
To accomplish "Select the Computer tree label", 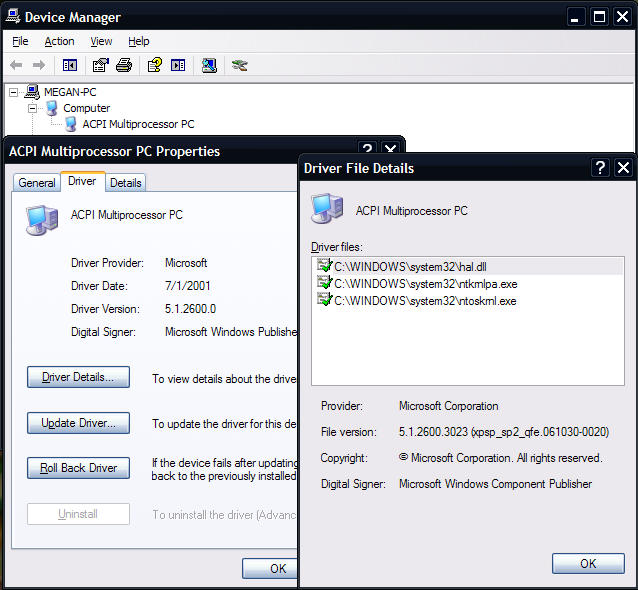I will point(87,108).
